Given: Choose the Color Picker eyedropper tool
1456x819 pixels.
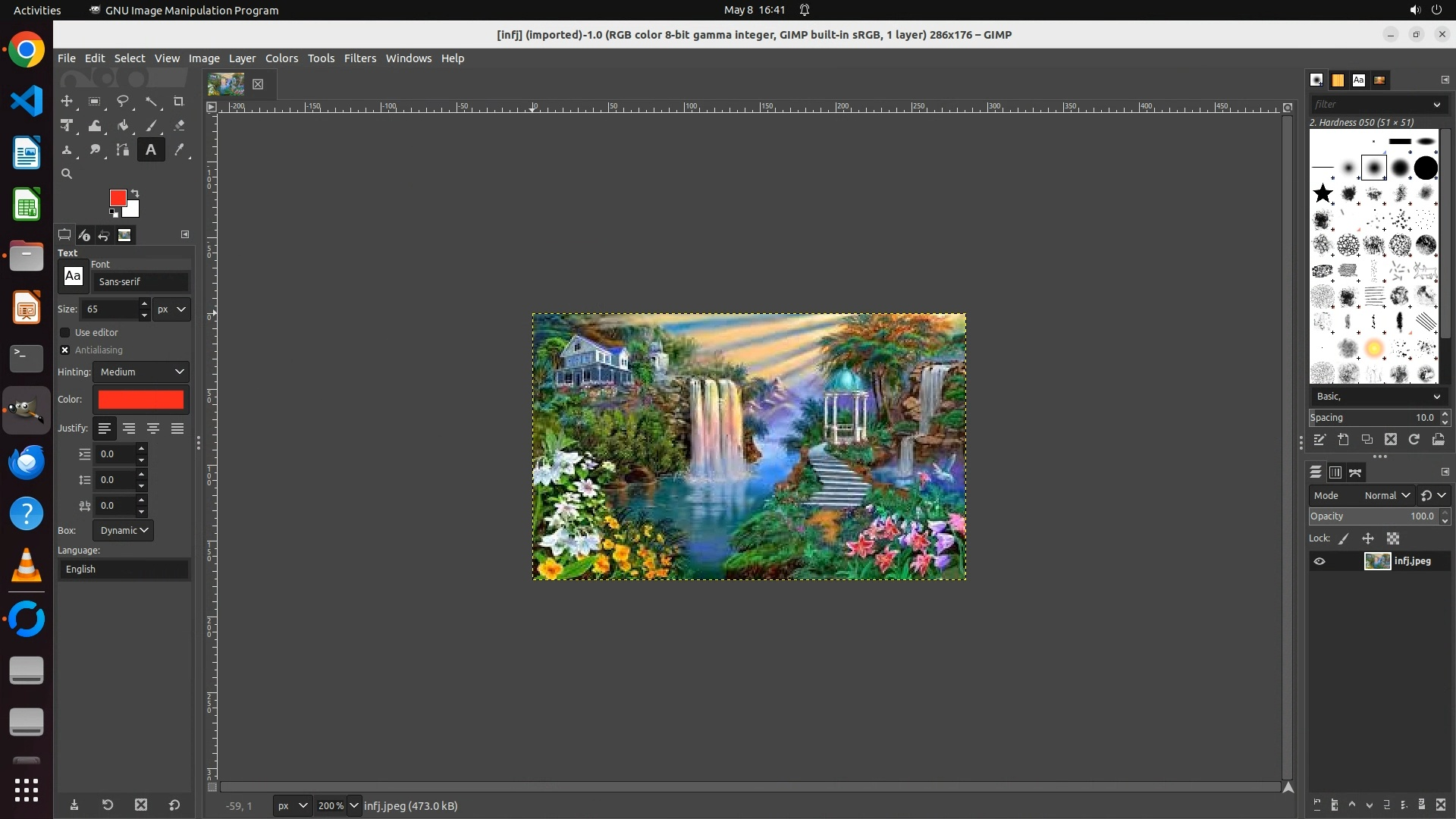Looking at the screenshot, I should (179, 150).
